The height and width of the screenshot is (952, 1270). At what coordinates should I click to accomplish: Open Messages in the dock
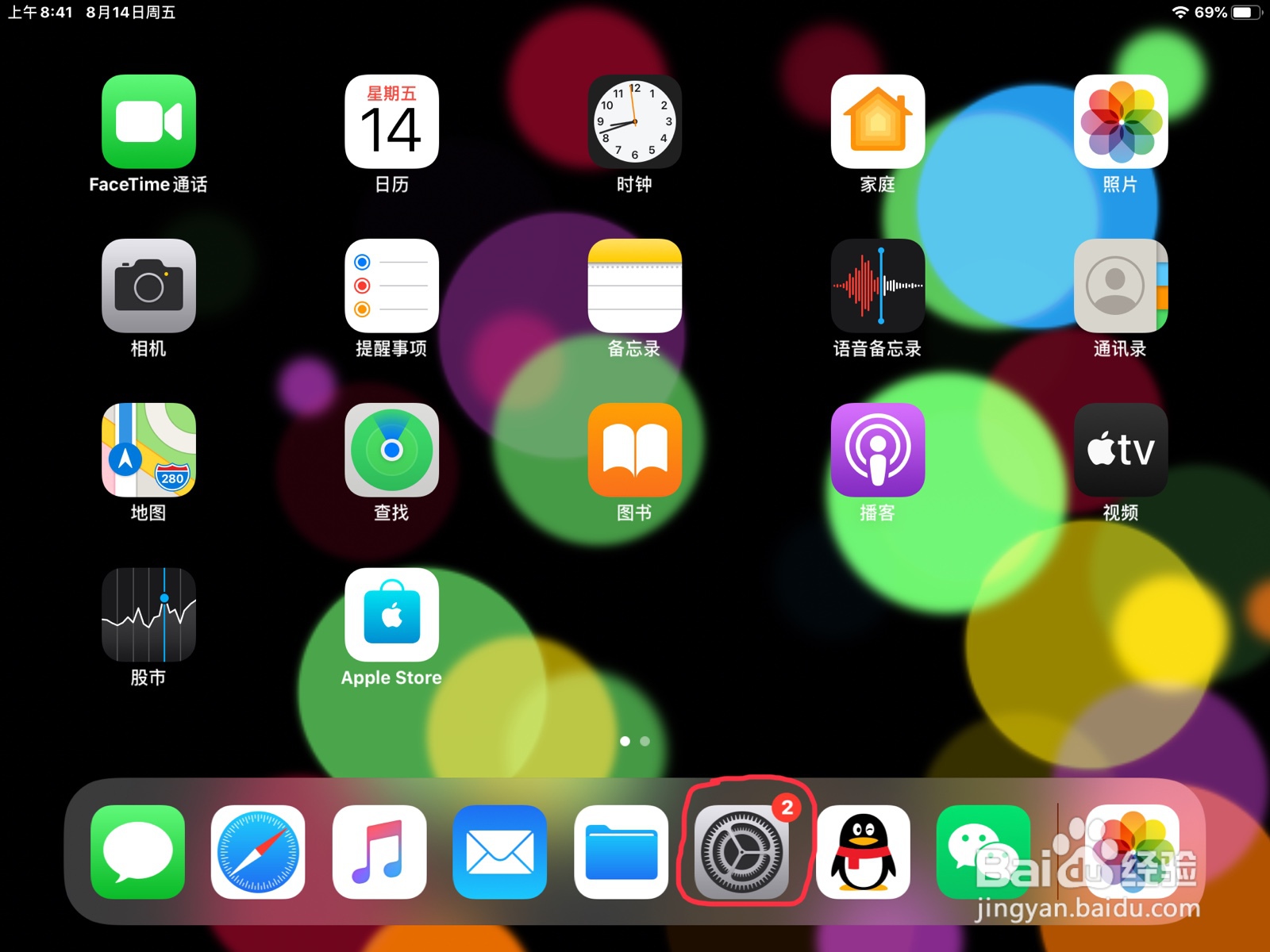(x=137, y=852)
